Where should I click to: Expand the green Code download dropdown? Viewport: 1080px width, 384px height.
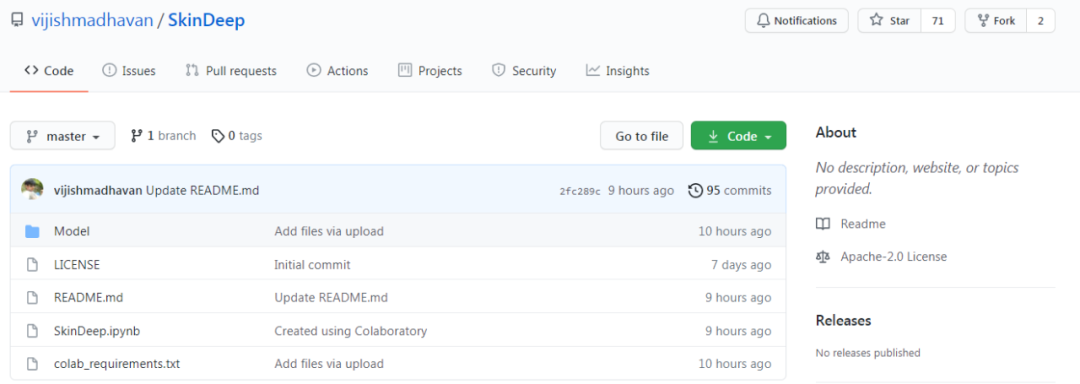738,136
